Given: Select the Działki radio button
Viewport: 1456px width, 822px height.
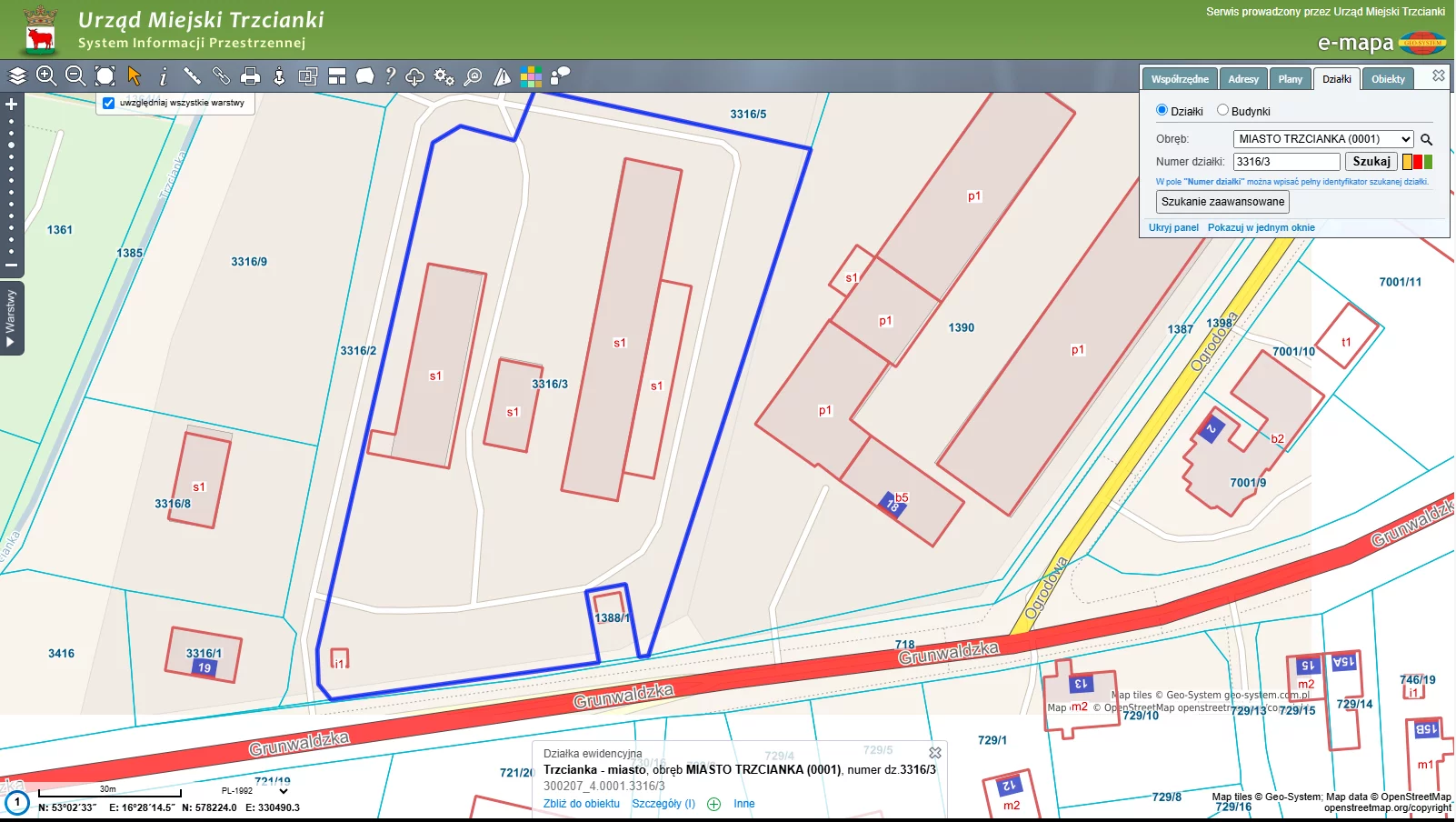Looking at the screenshot, I should click(1162, 110).
